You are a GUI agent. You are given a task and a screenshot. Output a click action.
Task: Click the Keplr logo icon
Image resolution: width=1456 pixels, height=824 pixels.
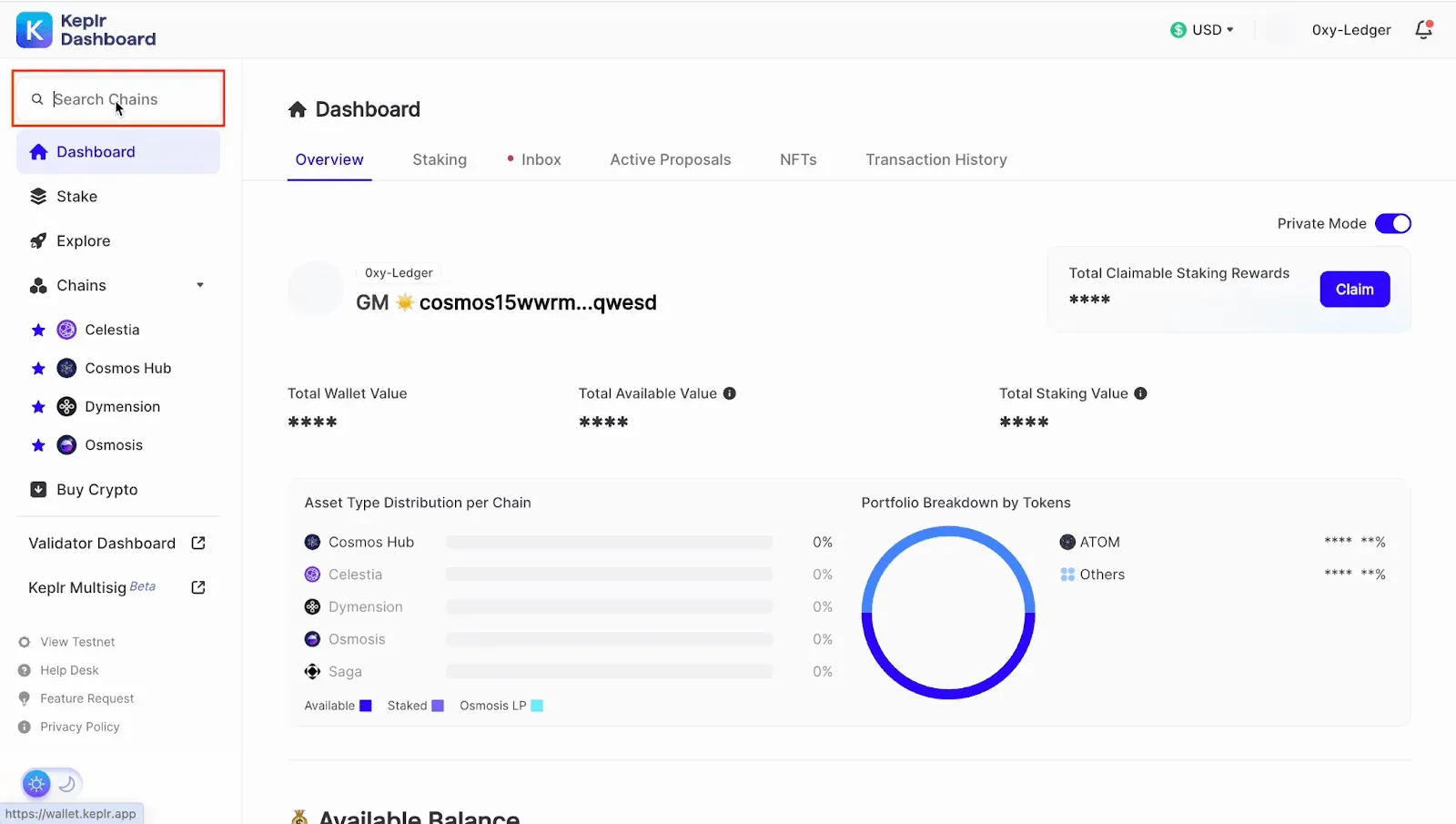[x=34, y=30]
